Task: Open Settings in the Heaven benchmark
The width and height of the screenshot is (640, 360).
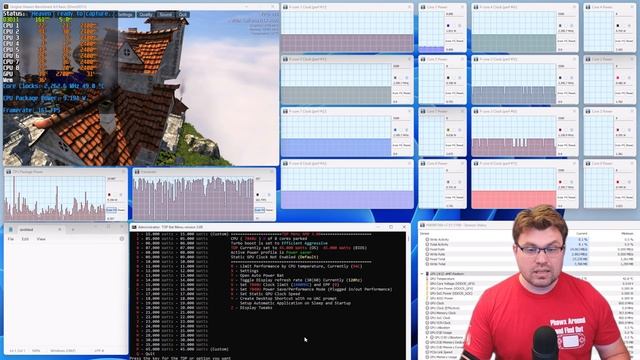Action: click(x=125, y=15)
